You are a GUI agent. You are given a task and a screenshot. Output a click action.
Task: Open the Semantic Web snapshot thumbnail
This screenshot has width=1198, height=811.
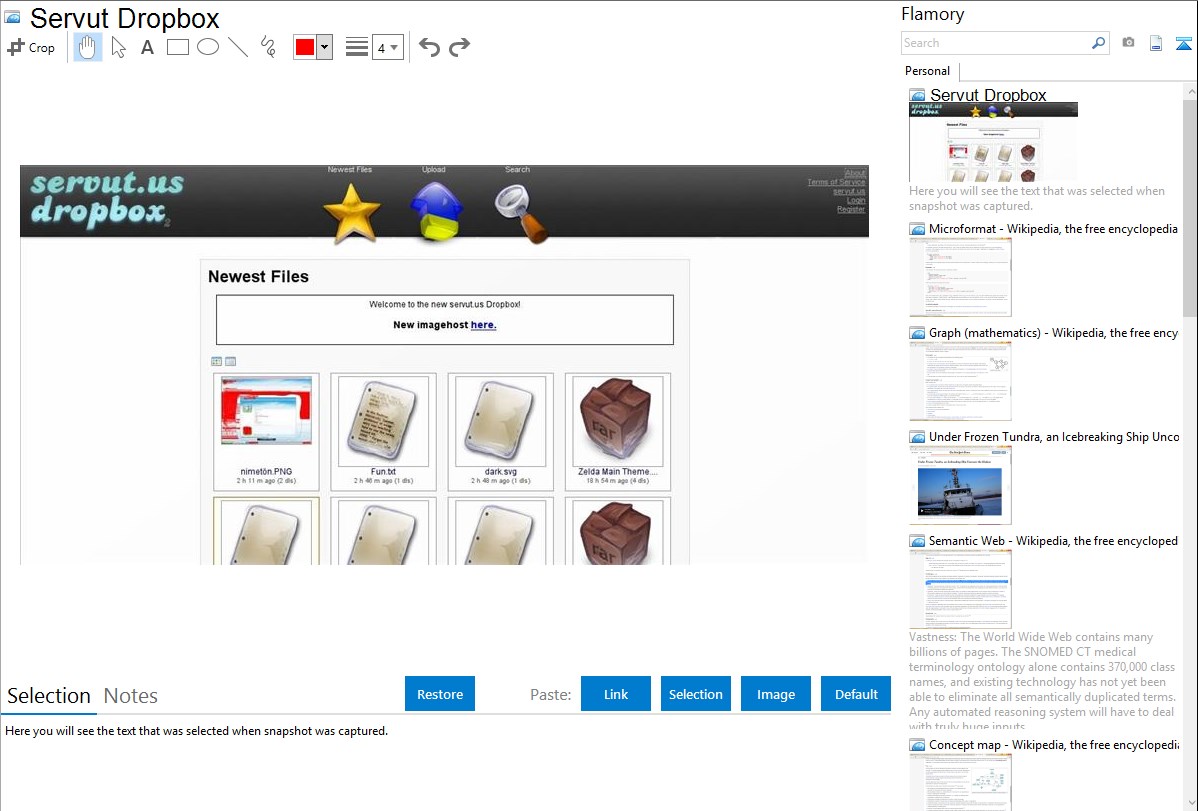click(x=960, y=589)
